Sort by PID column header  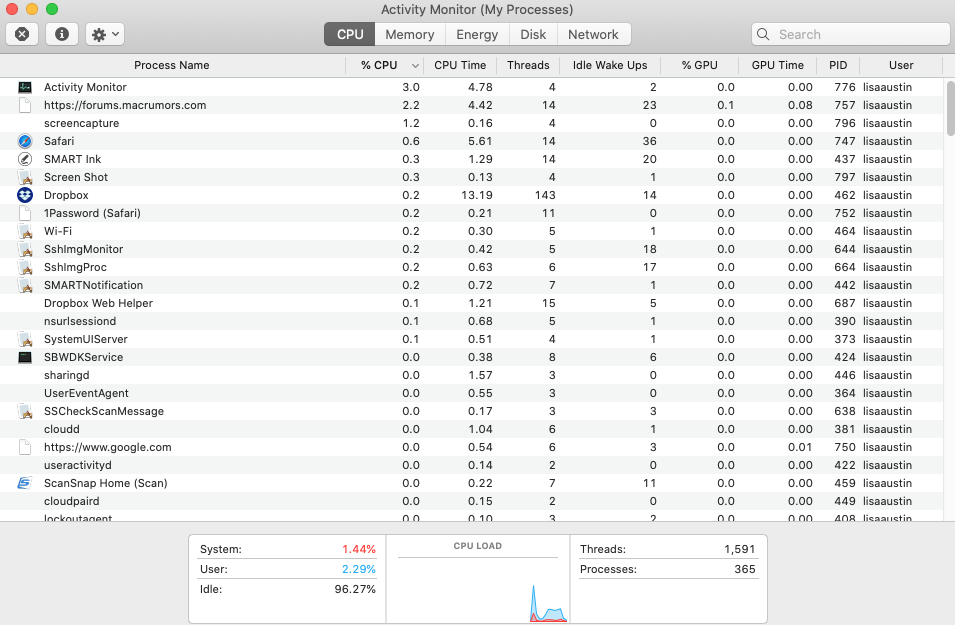838,65
